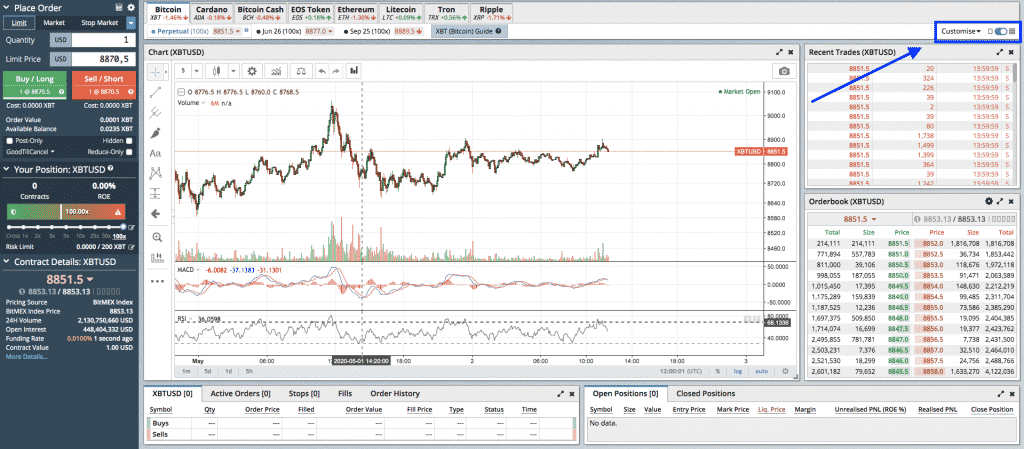Enable the Hidden order checkbox
The height and width of the screenshot is (449, 1024).
(x=129, y=140)
